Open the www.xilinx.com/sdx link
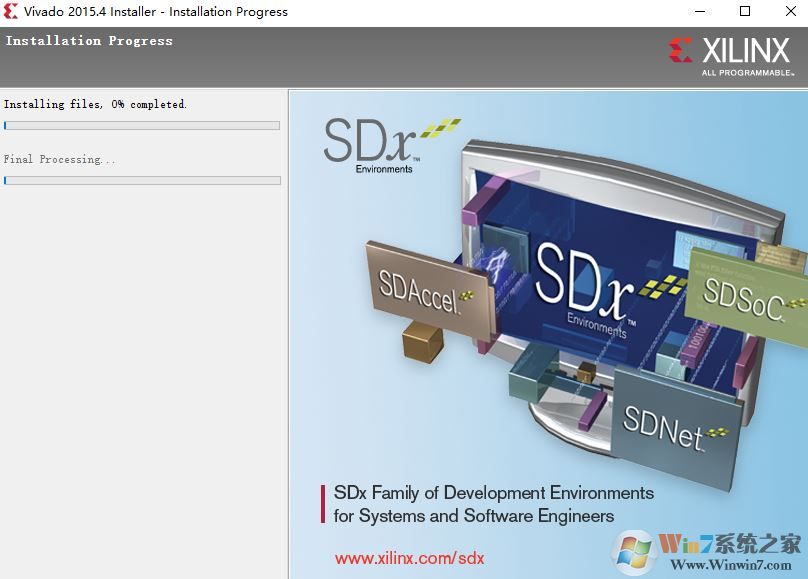This screenshot has width=808, height=579. pos(409,558)
